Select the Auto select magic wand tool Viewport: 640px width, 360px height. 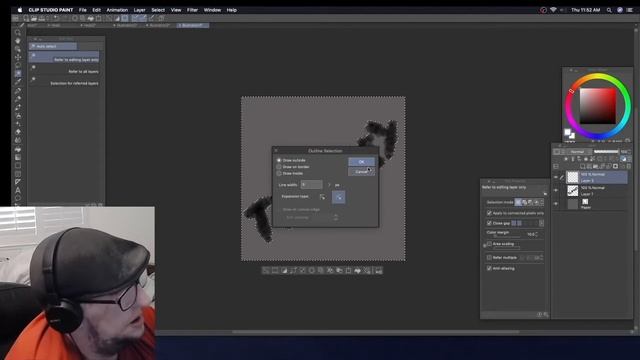click(18, 73)
